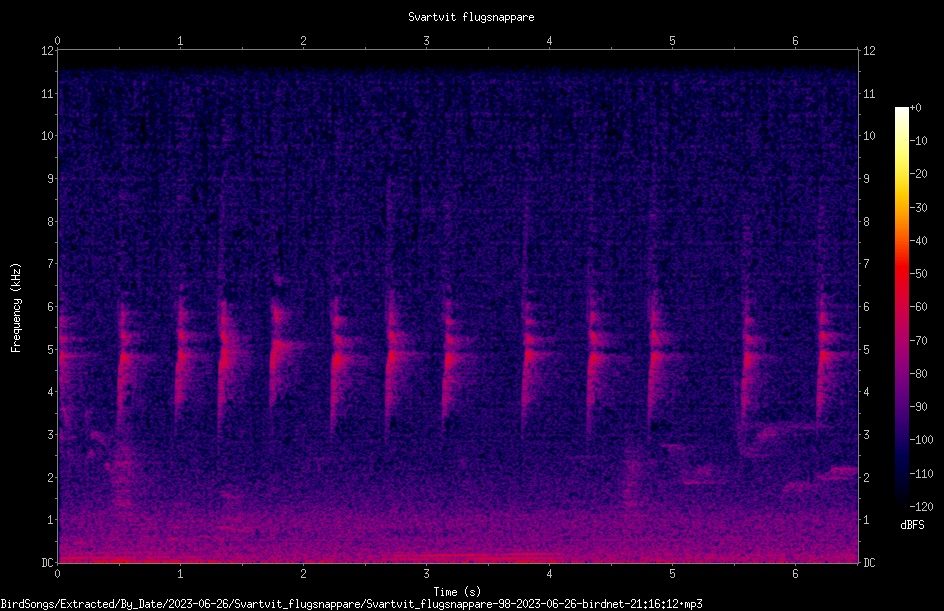Click the '-90' value on color scale

(918, 406)
